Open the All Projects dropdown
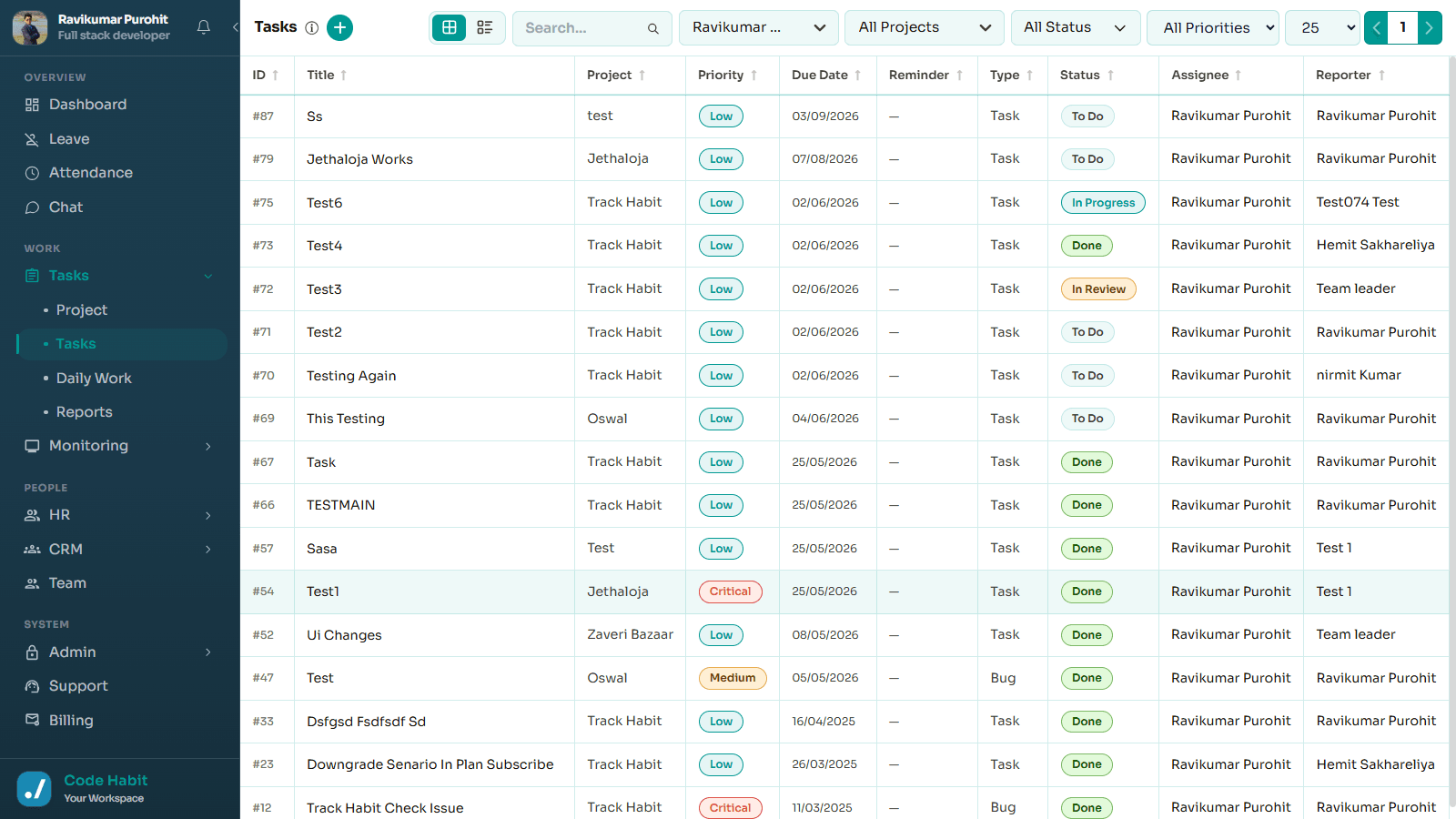This screenshot has width=1456, height=819. point(925,28)
